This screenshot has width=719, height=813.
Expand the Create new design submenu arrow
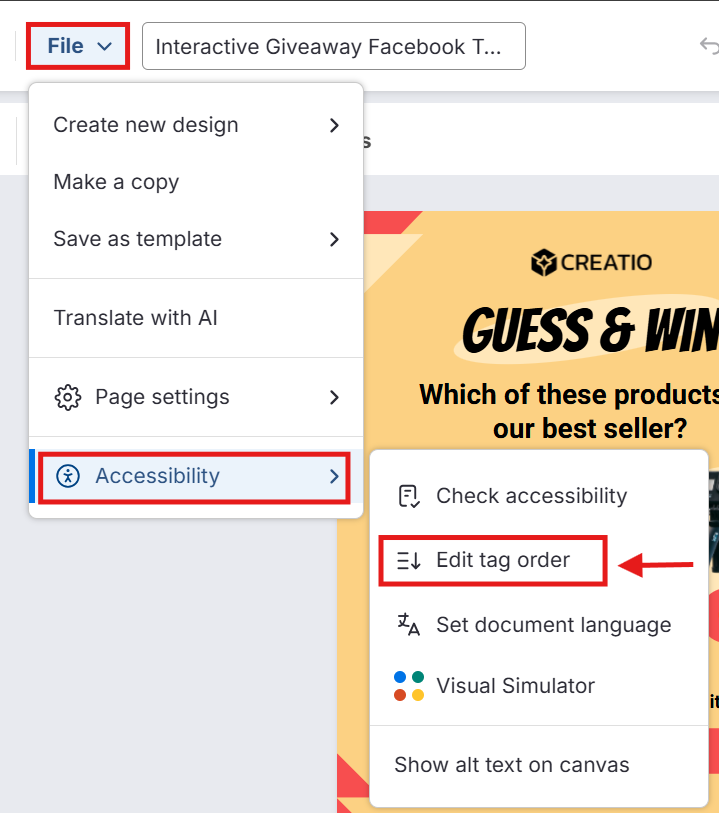tap(334, 125)
